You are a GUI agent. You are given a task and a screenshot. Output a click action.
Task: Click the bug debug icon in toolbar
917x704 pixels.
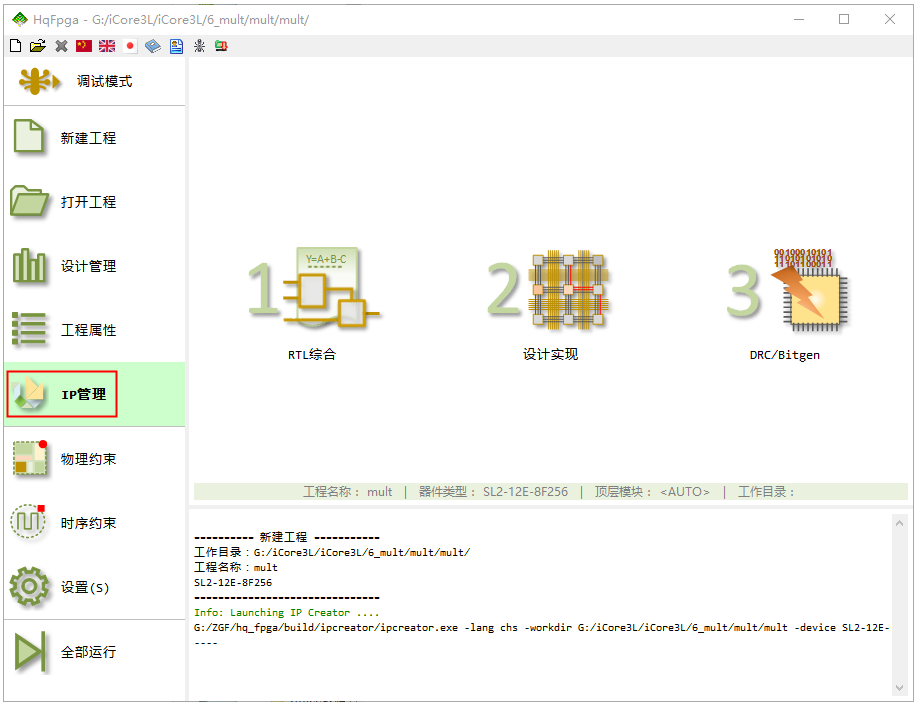[199, 46]
